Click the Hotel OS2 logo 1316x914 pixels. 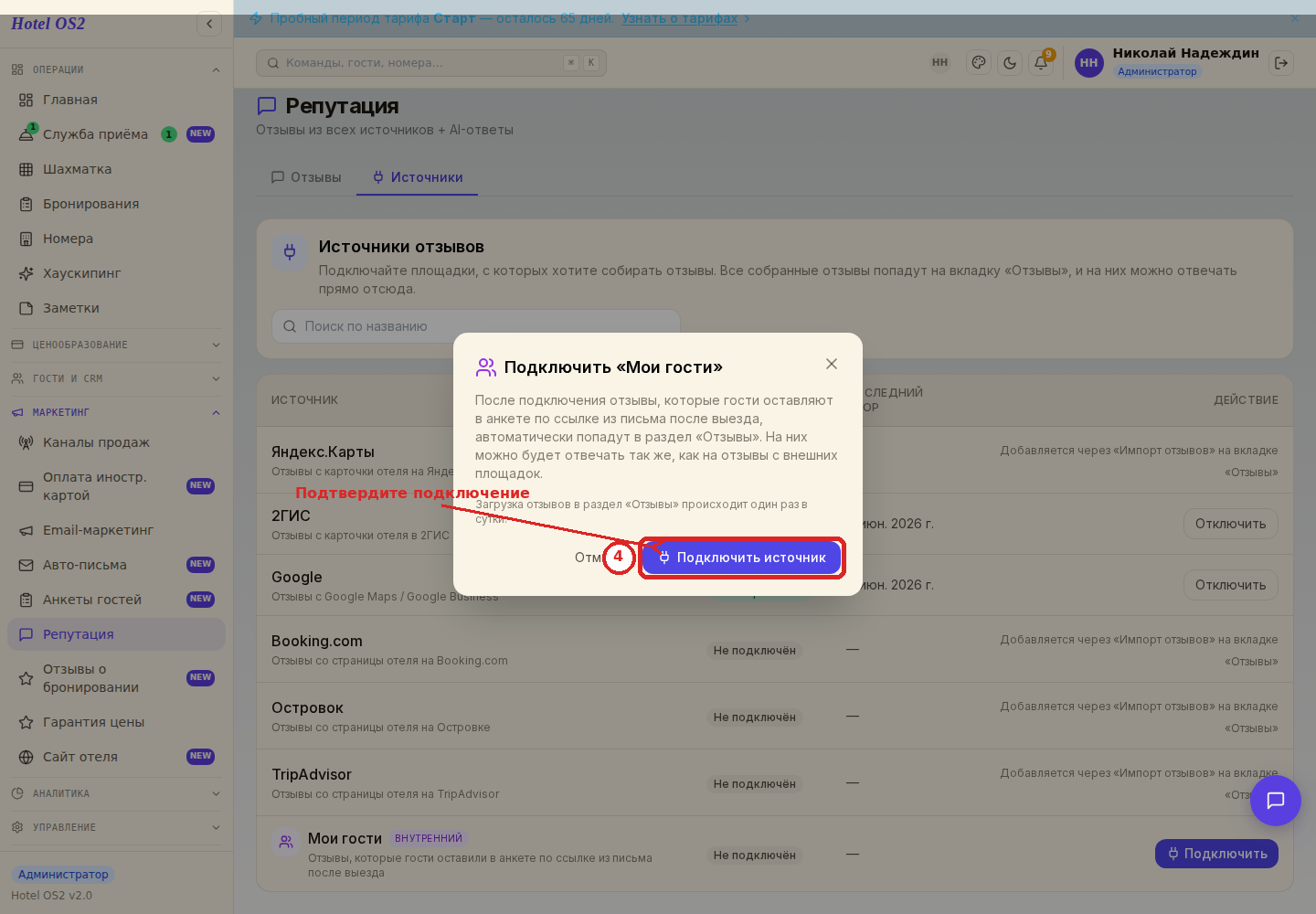(48, 24)
